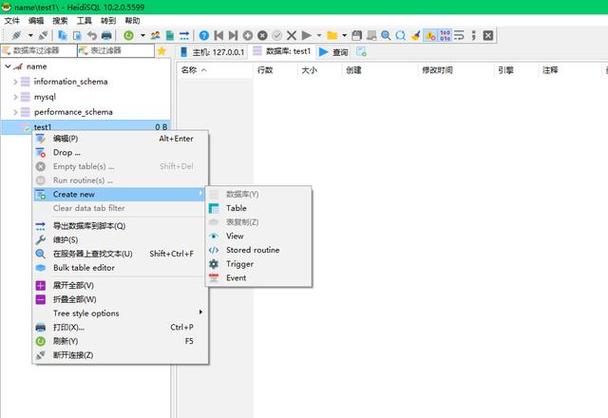The image size is (608, 418).
Task: Click the magnifier find text icon
Action: (386, 36)
